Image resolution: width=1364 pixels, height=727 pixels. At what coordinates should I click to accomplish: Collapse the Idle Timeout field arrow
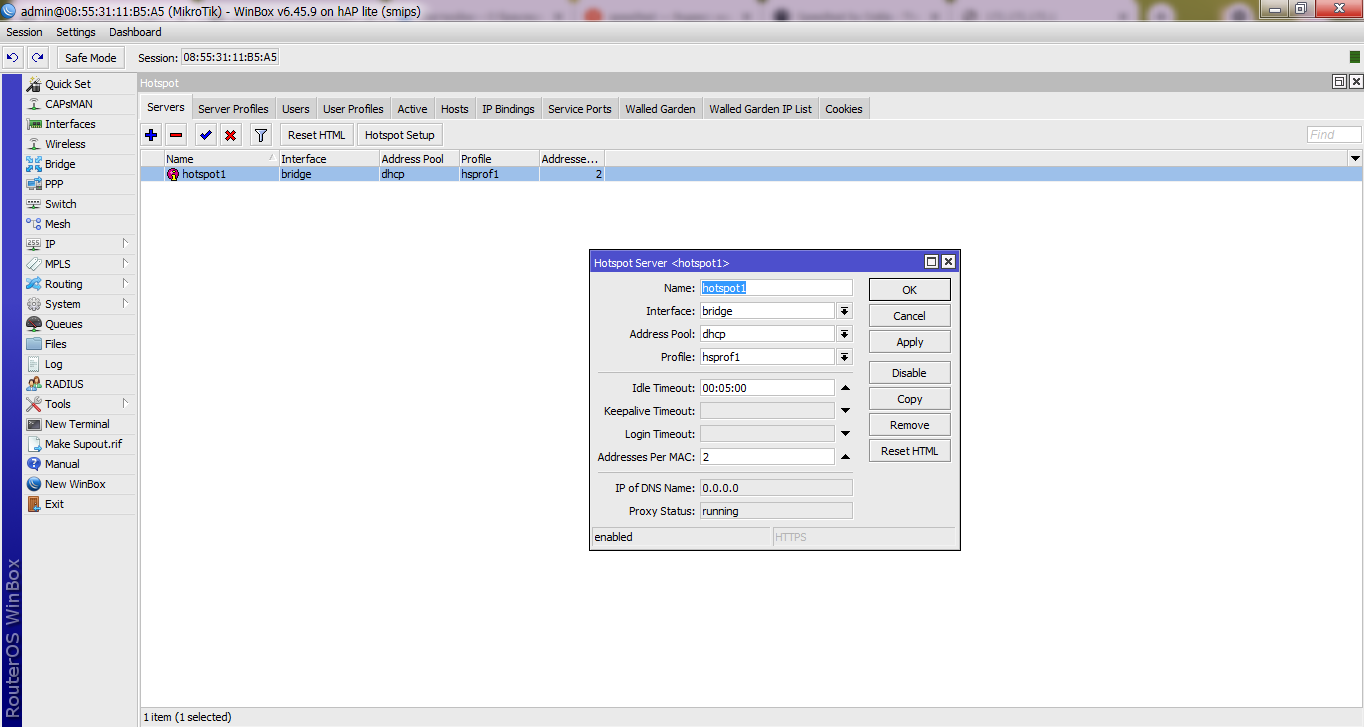pos(845,388)
